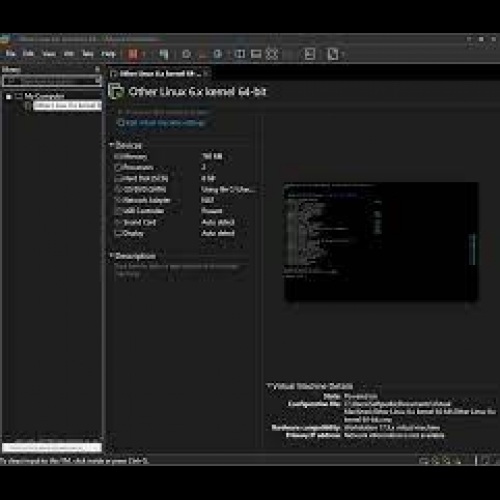Image resolution: width=500 pixels, height=500 pixels.
Task: Open the Library search dropdown arrow
Action: point(98,81)
